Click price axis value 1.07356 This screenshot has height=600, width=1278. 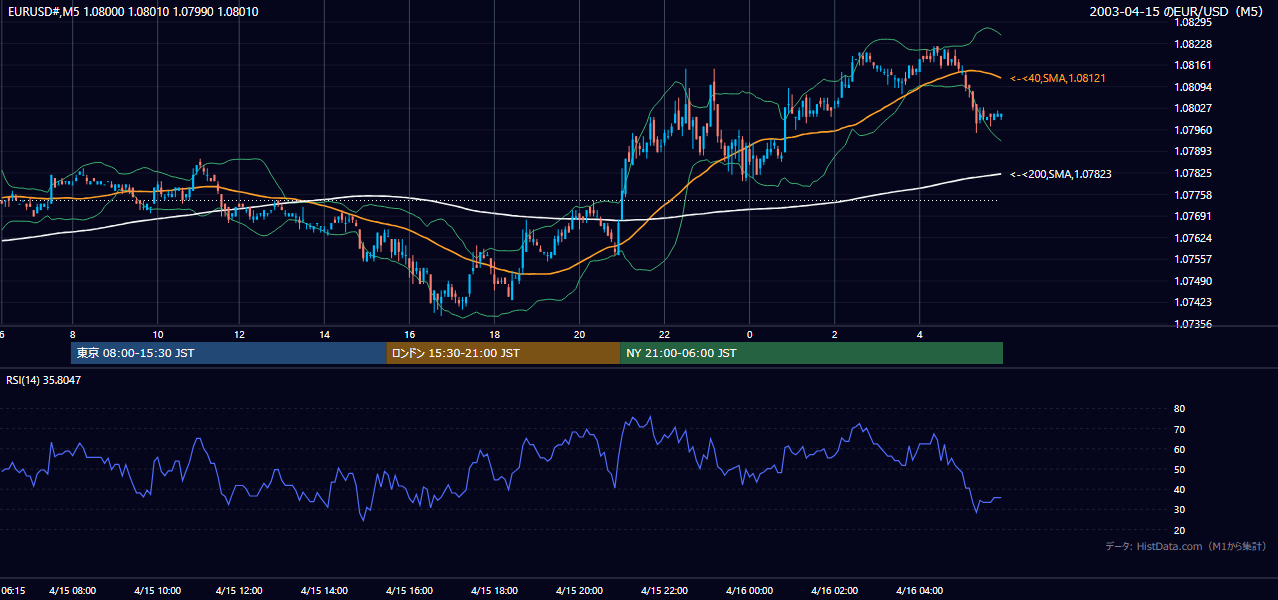point(1193,324)
